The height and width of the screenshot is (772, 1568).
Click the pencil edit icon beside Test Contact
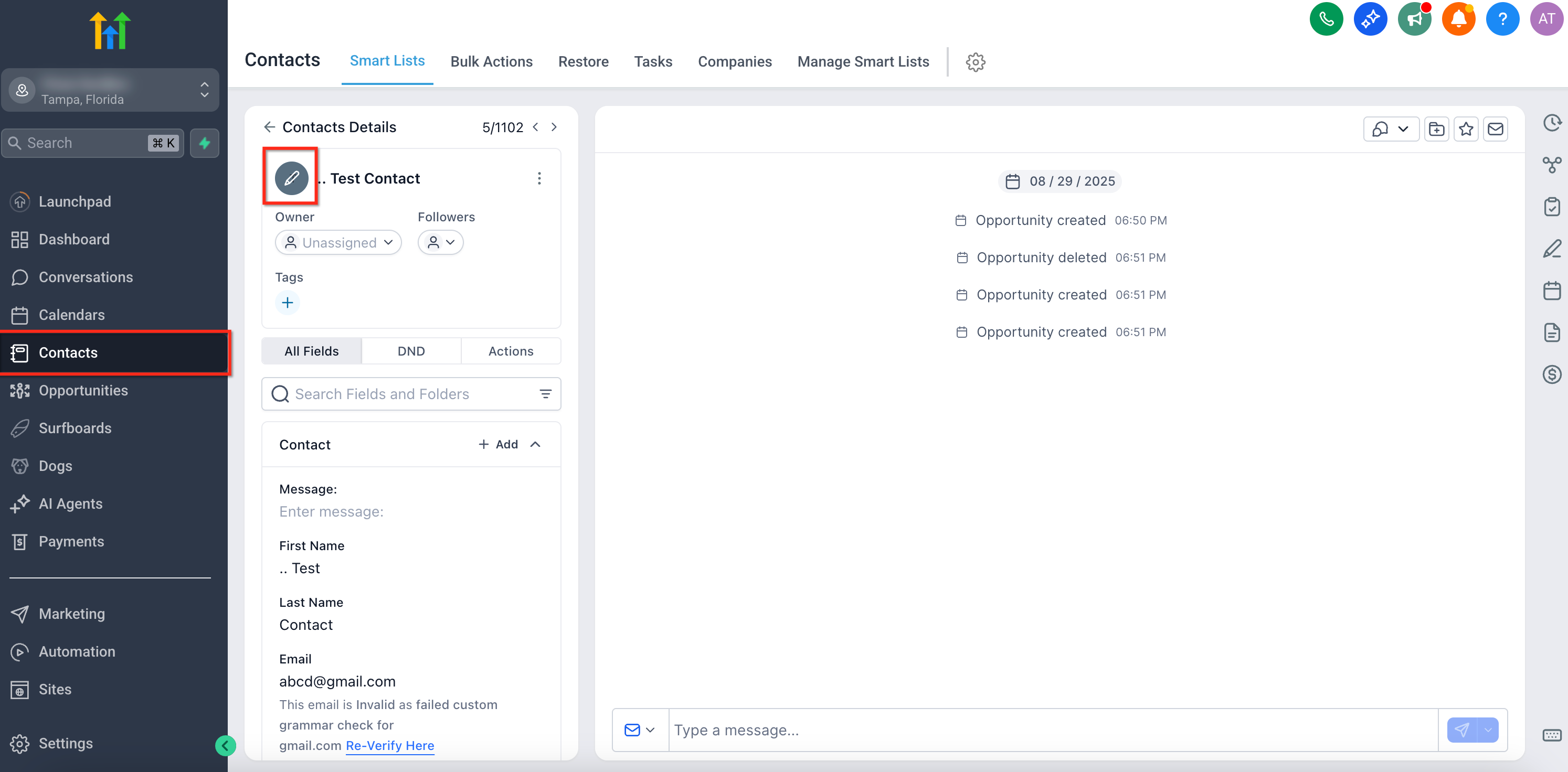[291, 178]
